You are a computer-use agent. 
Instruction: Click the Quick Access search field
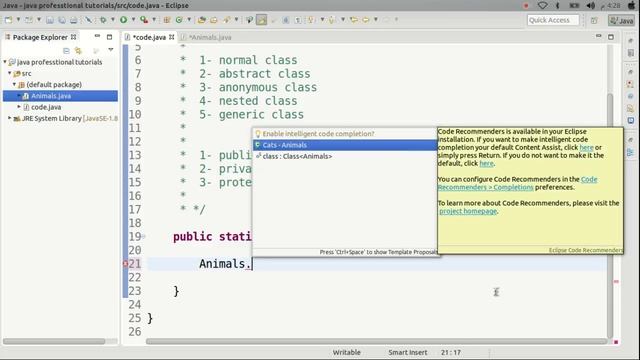point(553,20)
